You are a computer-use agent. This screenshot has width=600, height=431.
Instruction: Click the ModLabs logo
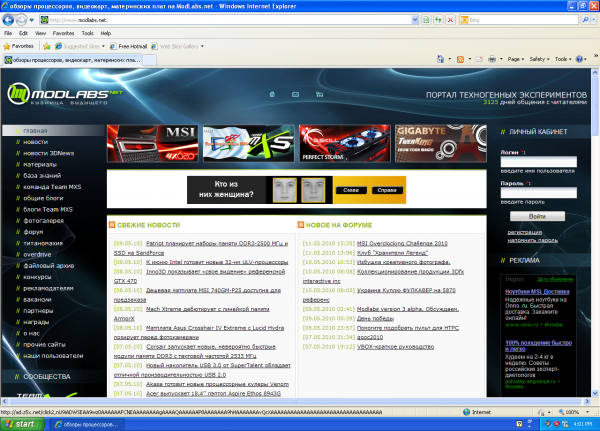point(64,94)
